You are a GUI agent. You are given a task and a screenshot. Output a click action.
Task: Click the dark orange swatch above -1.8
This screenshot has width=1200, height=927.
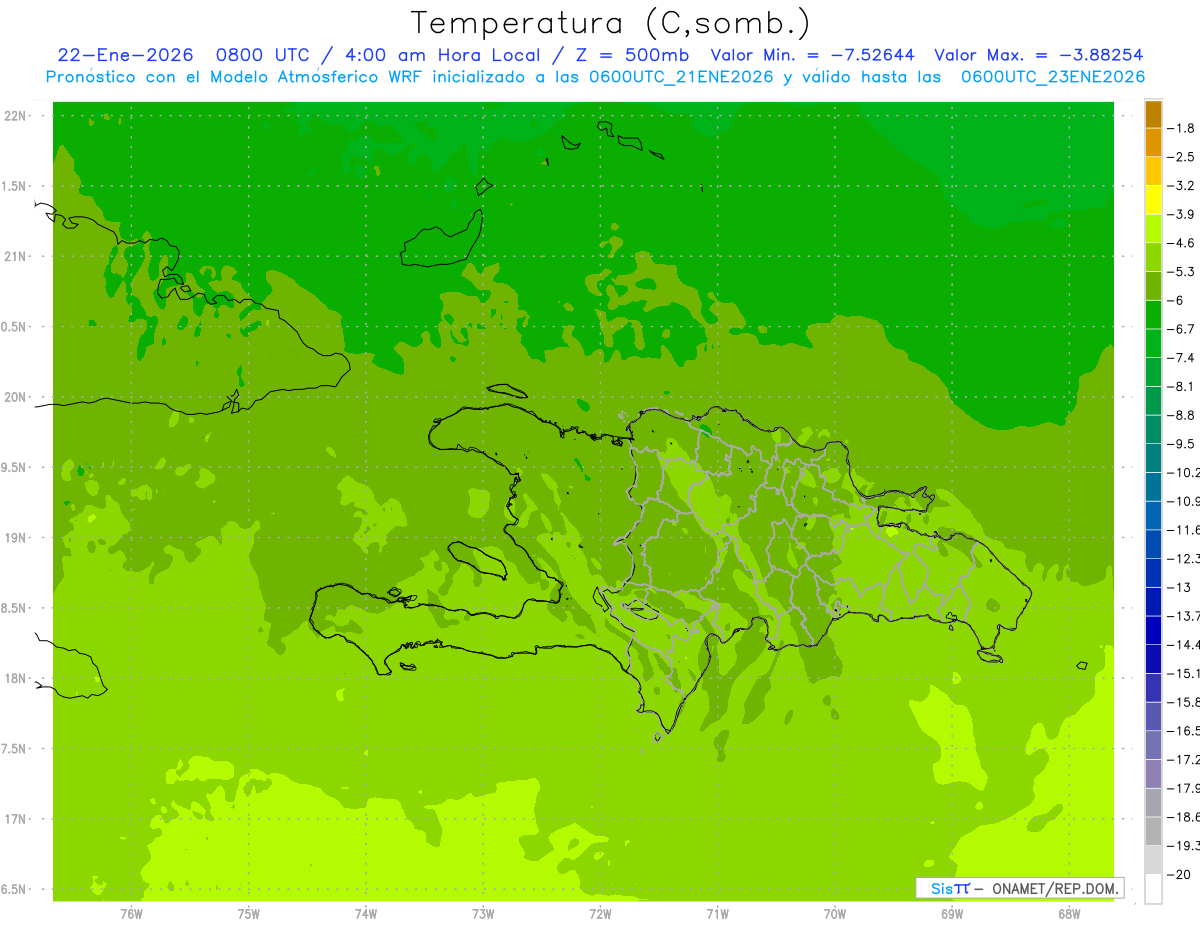click(x=1153, y=115)
